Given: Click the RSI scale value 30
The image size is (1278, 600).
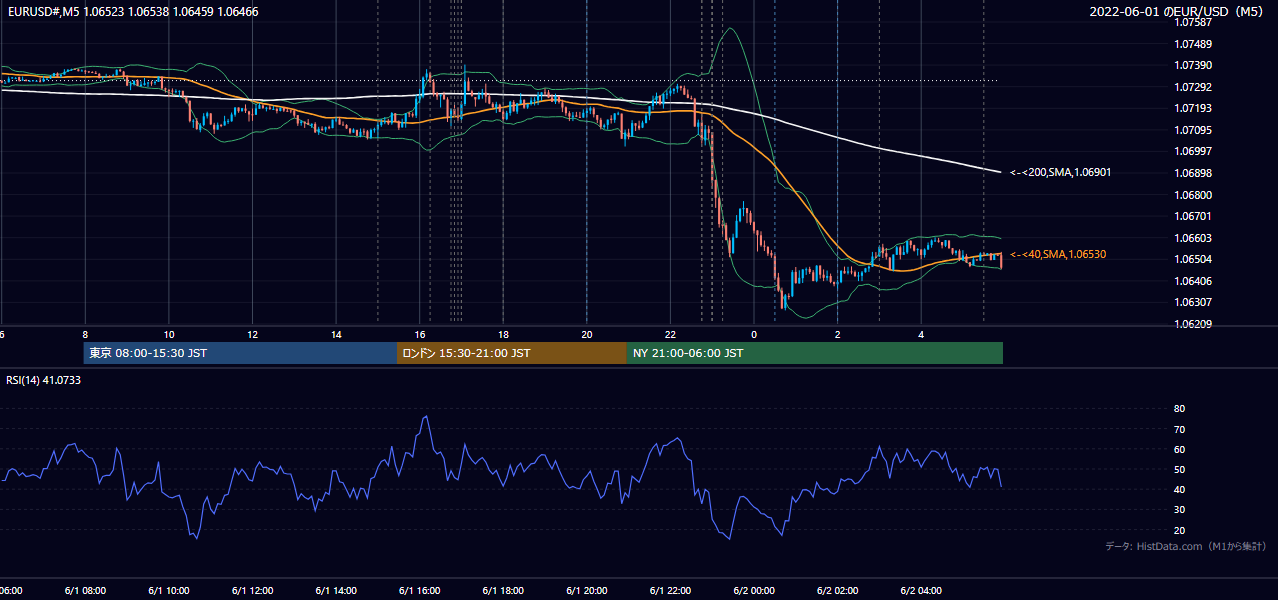Looking at the screenshot, I should click(1179, 510).
